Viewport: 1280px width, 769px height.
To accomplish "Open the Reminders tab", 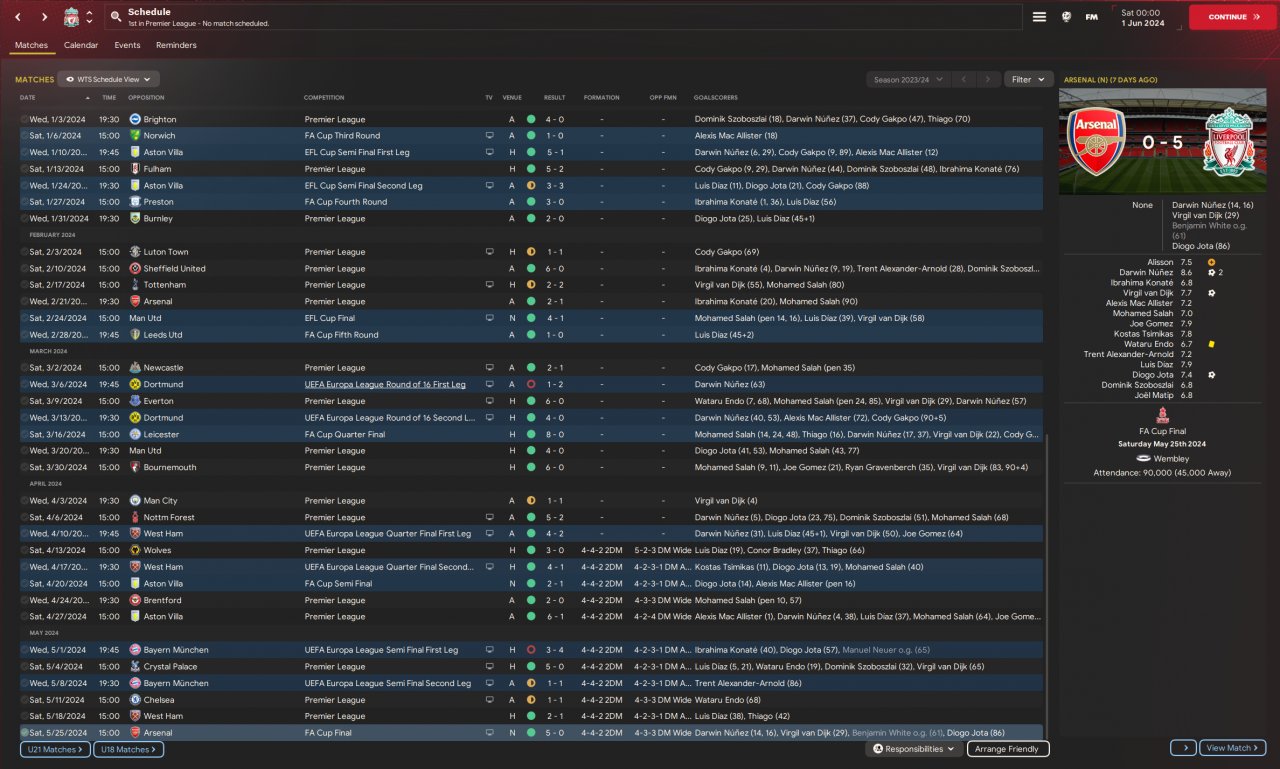I will [x=176, y=45].
